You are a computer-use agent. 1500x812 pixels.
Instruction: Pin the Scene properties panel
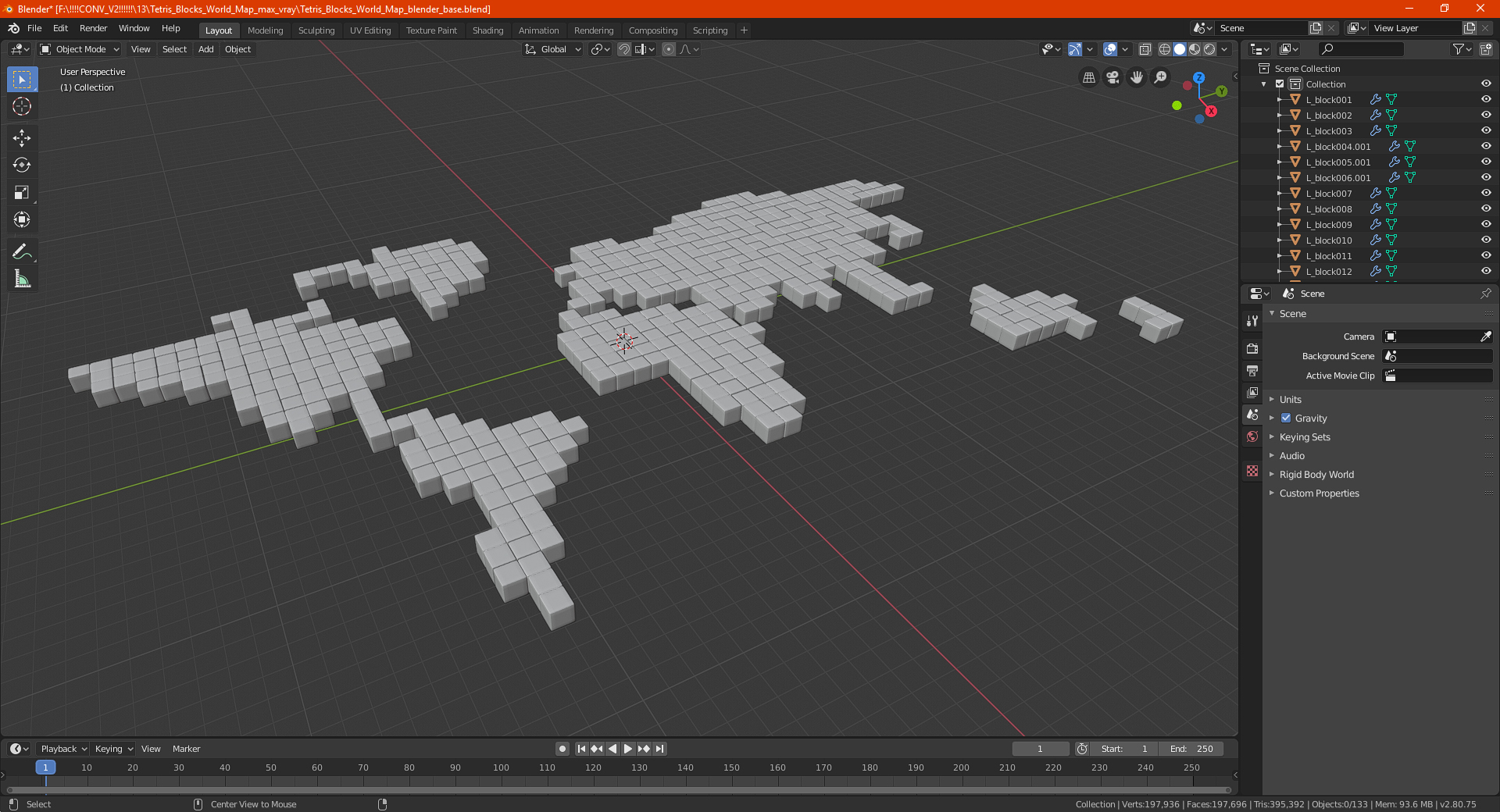[1485, 294]
